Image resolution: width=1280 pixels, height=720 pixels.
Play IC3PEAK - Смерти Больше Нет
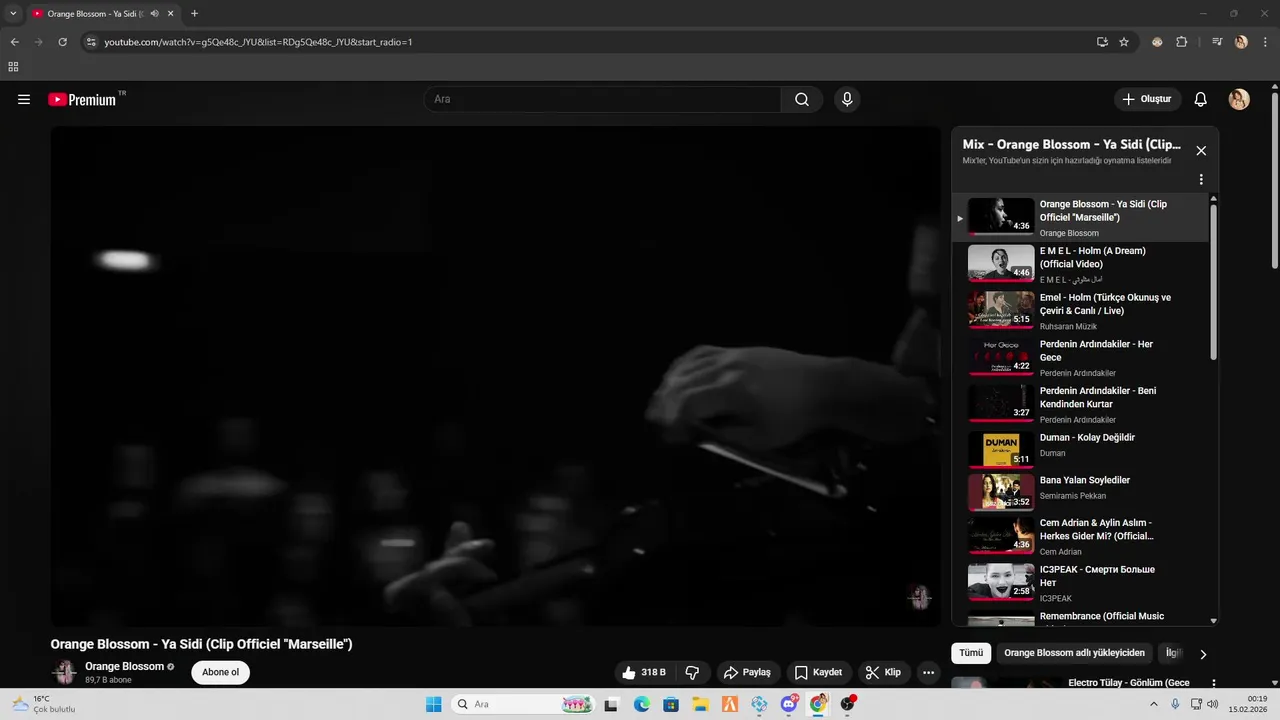coord(1080,583)
